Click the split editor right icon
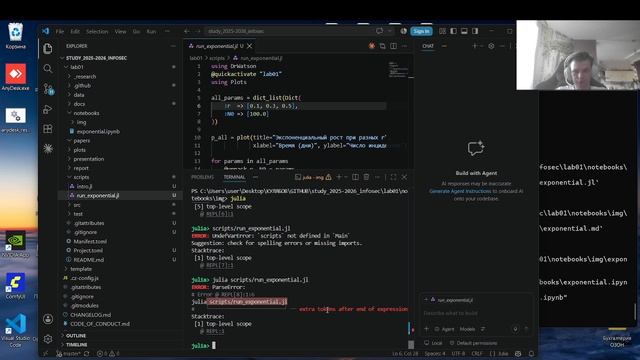Screen dimensions: 640x360 [393, 46]
